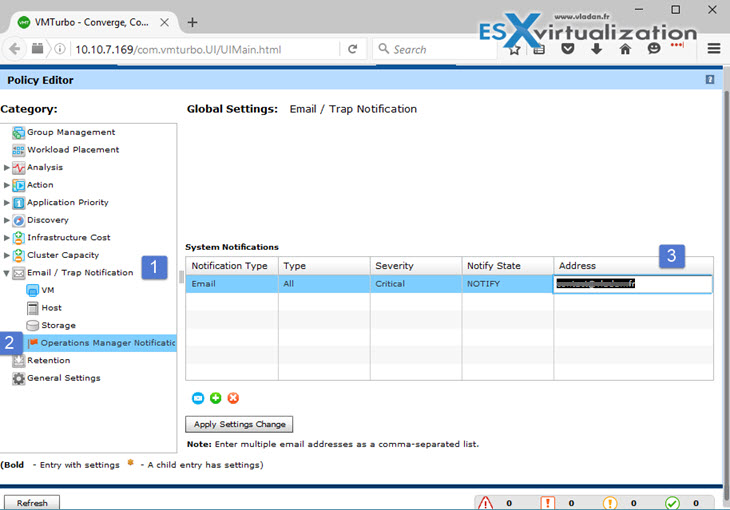
Task: Select the Retention category
Action: pos(48,360)
